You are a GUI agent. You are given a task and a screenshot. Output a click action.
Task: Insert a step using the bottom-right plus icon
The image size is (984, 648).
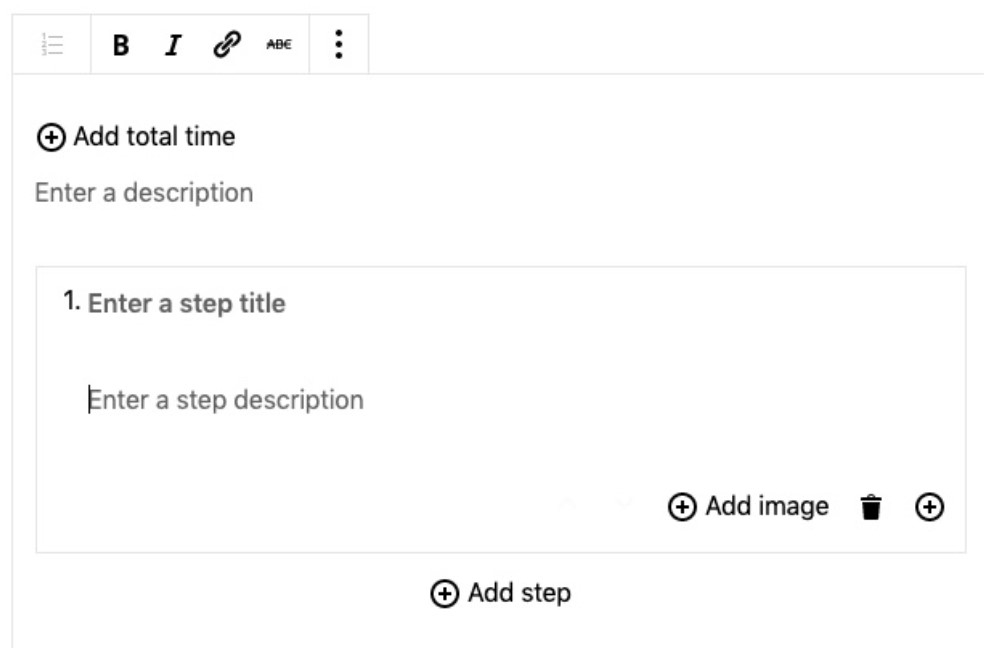click(x=929, y=508)
